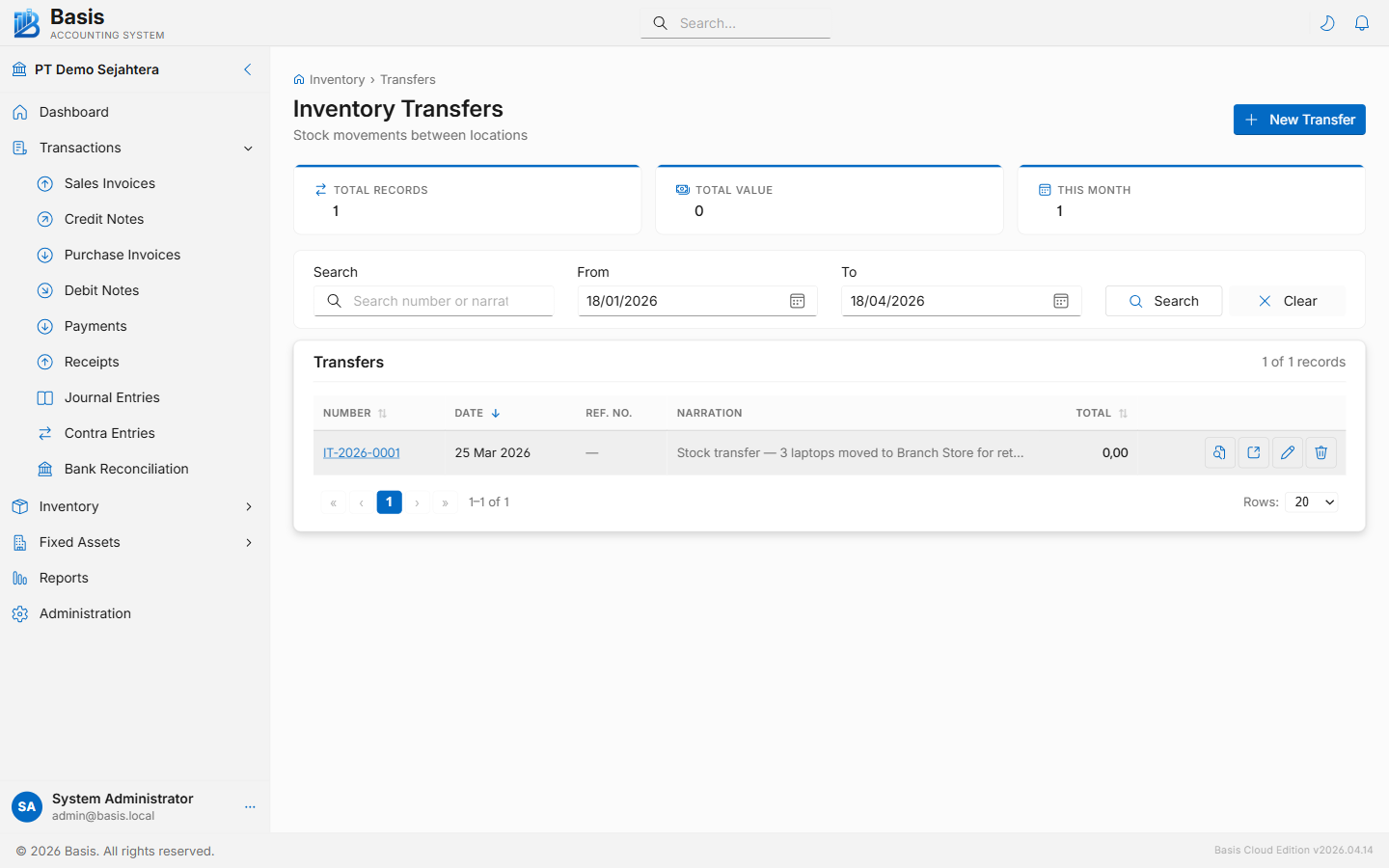This screenshot has height=868, width=1389.
Task: Open the Rows per page dropdown
Action: [x=1311, y=502]
